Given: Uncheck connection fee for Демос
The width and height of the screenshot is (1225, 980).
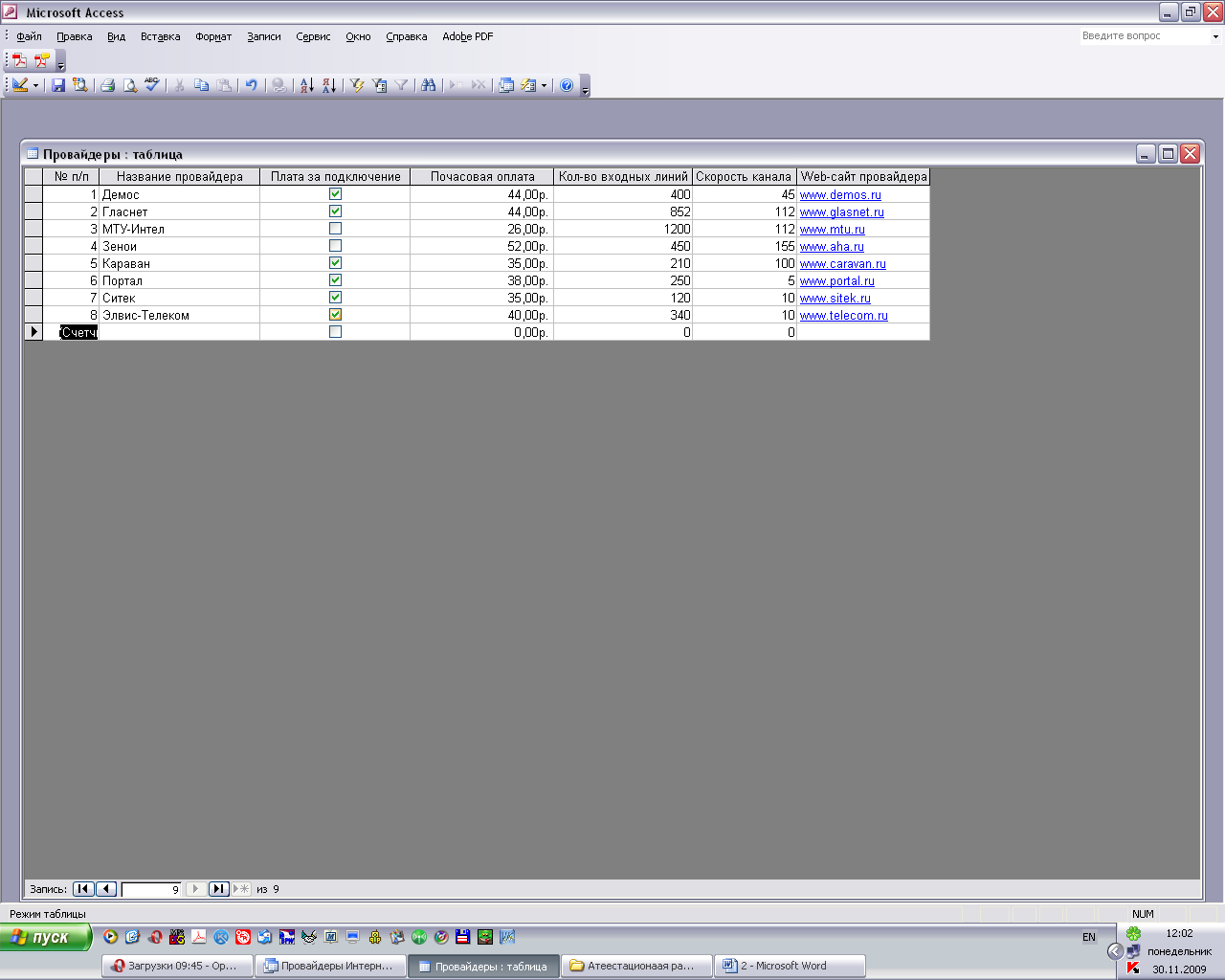Looking at the screenshot, I should [x=335, y=194].
